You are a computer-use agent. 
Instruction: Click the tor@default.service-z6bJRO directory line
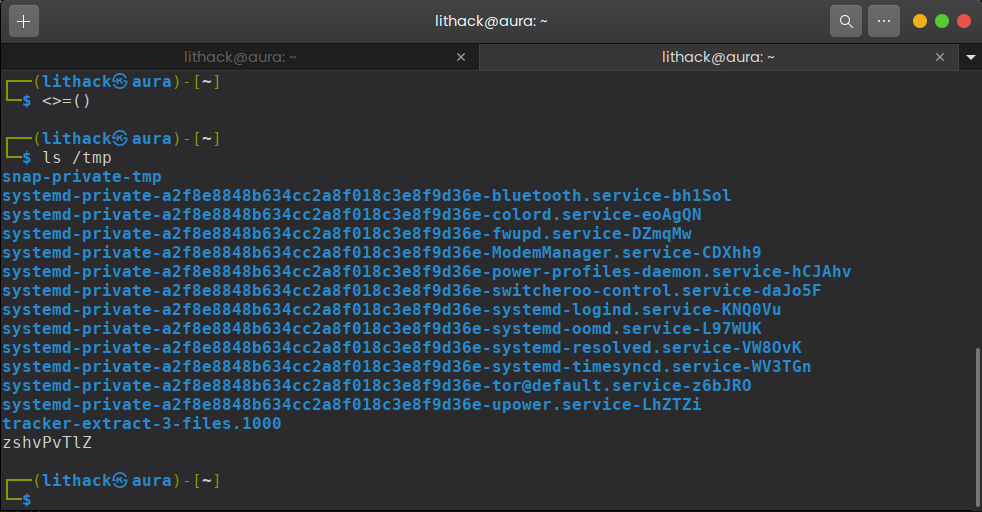tap(376, 386)
